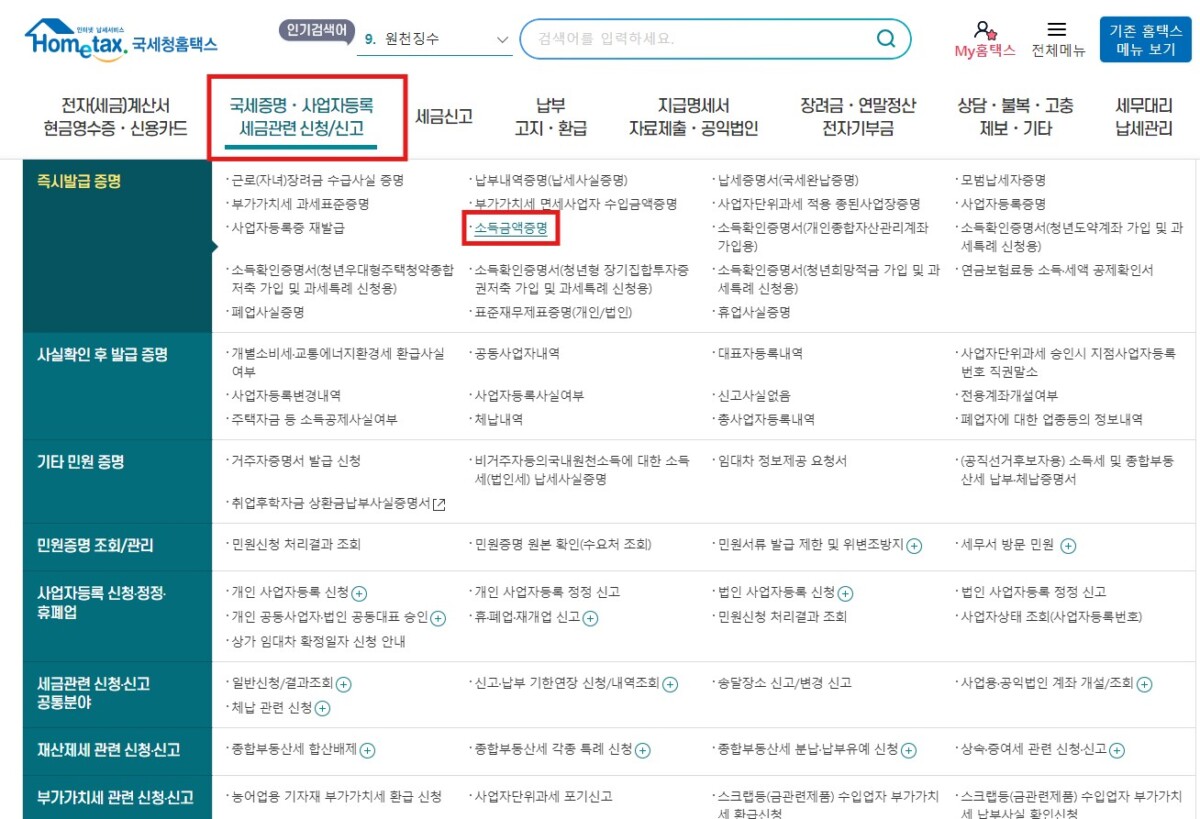Open 연금보험료등 소득·세액 공제확인서 link

(x=1057, y=270)
